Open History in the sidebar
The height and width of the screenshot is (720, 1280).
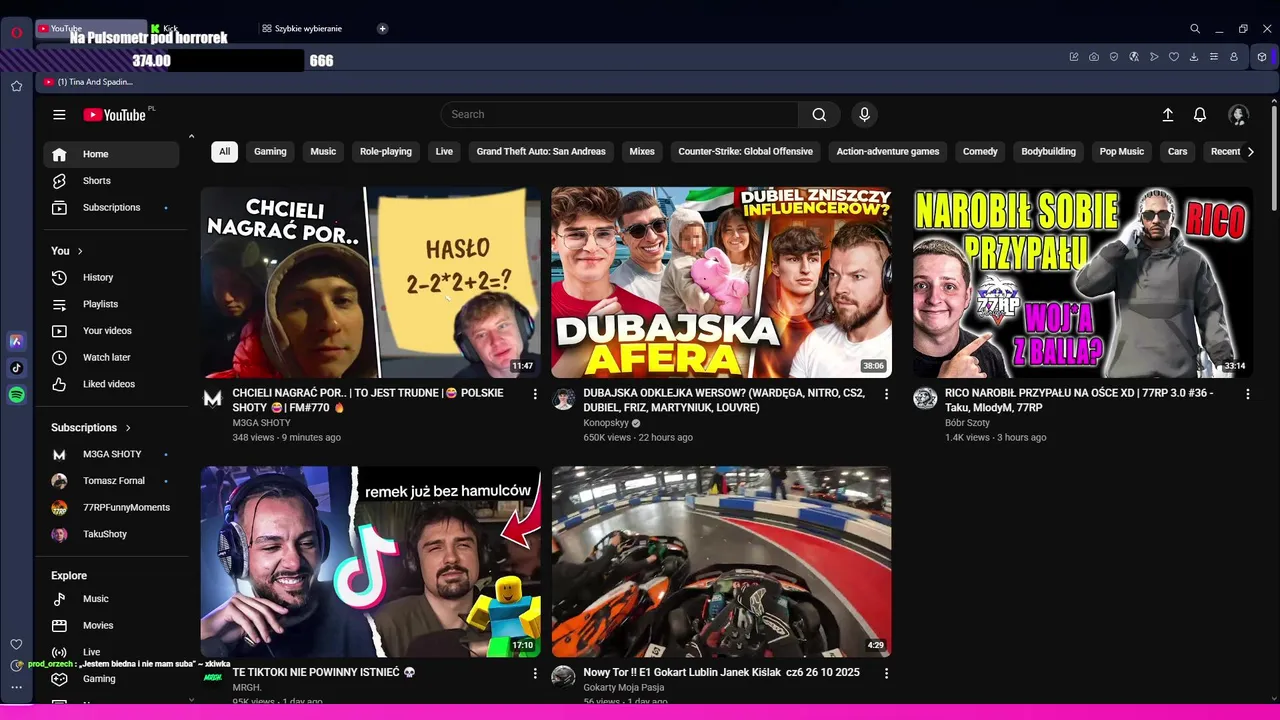point(111,278)
